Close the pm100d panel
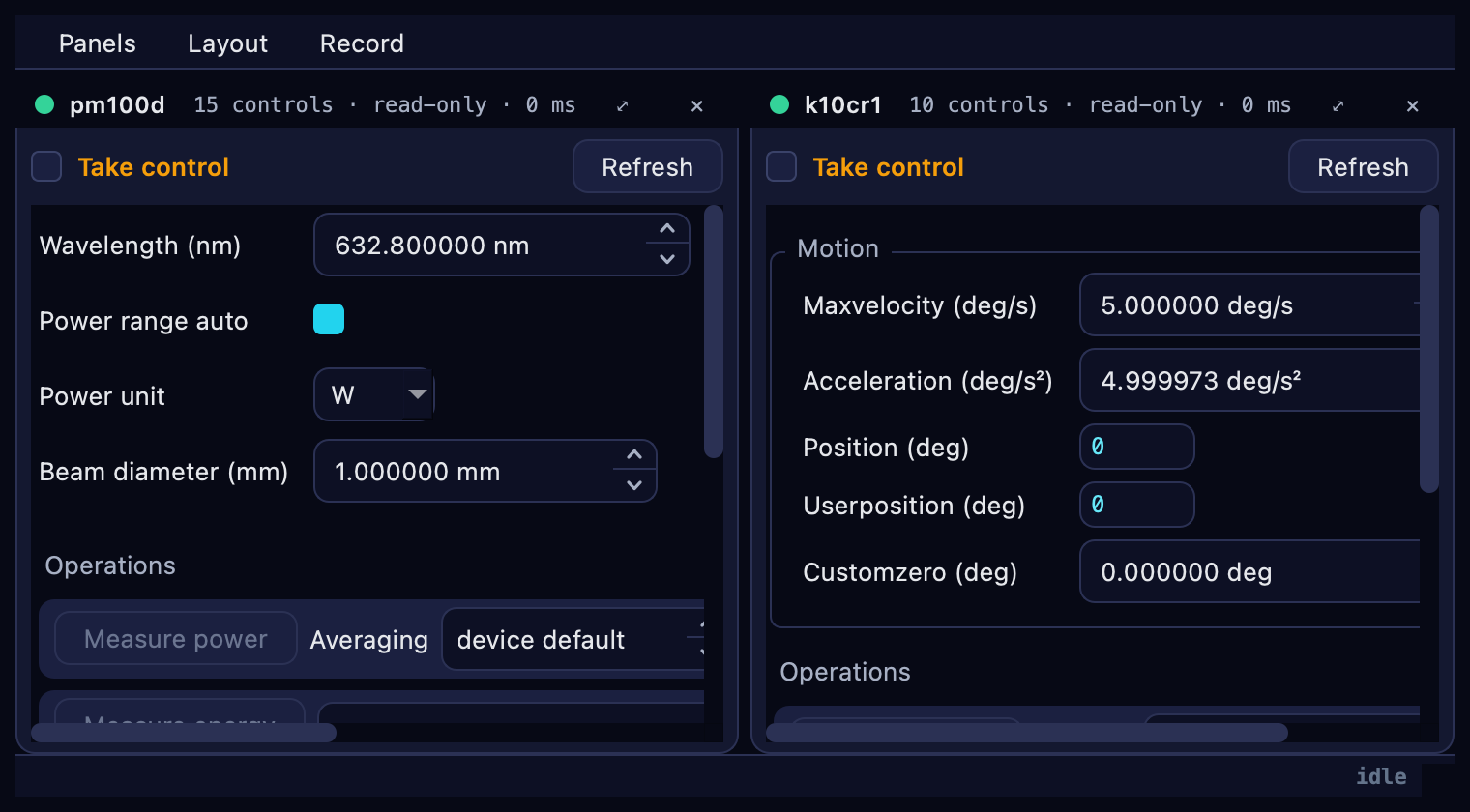Image resolution: width=1470 pixels, height=812 pixels. (x=696, y=105)
